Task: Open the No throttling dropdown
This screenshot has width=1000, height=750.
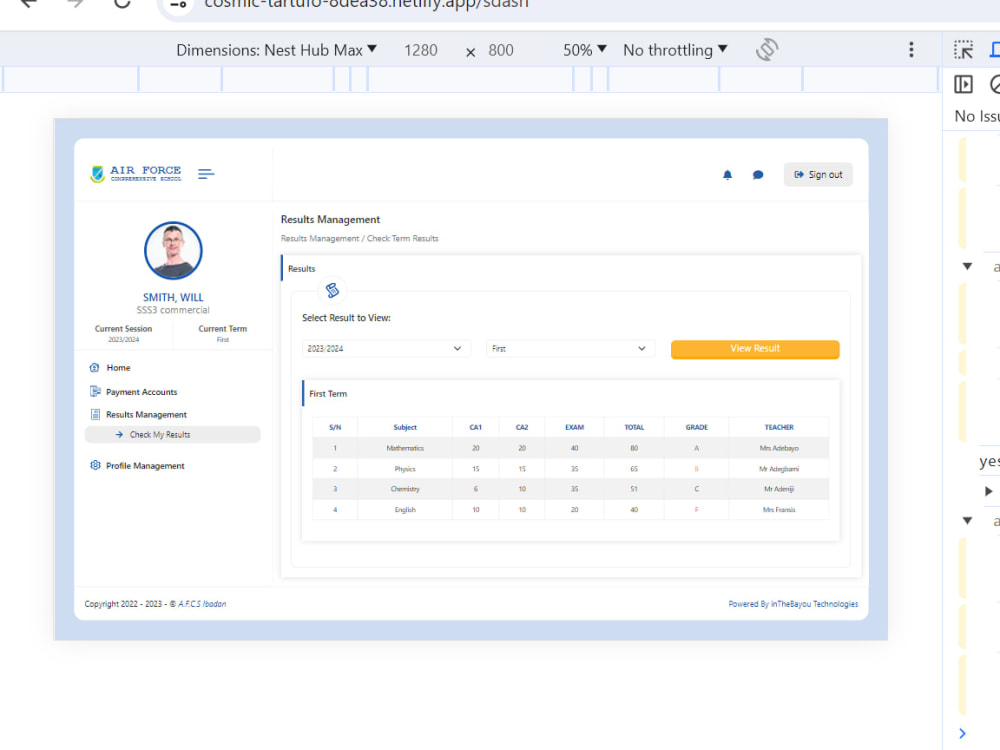Action: point(675,50)
